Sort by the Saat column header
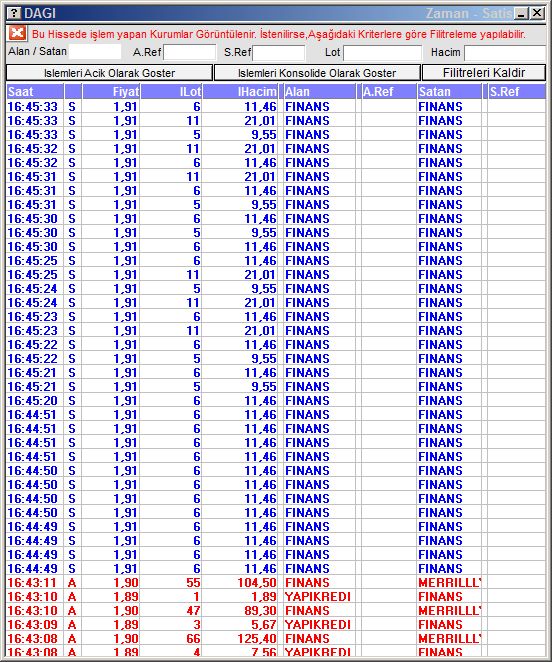 35,92
